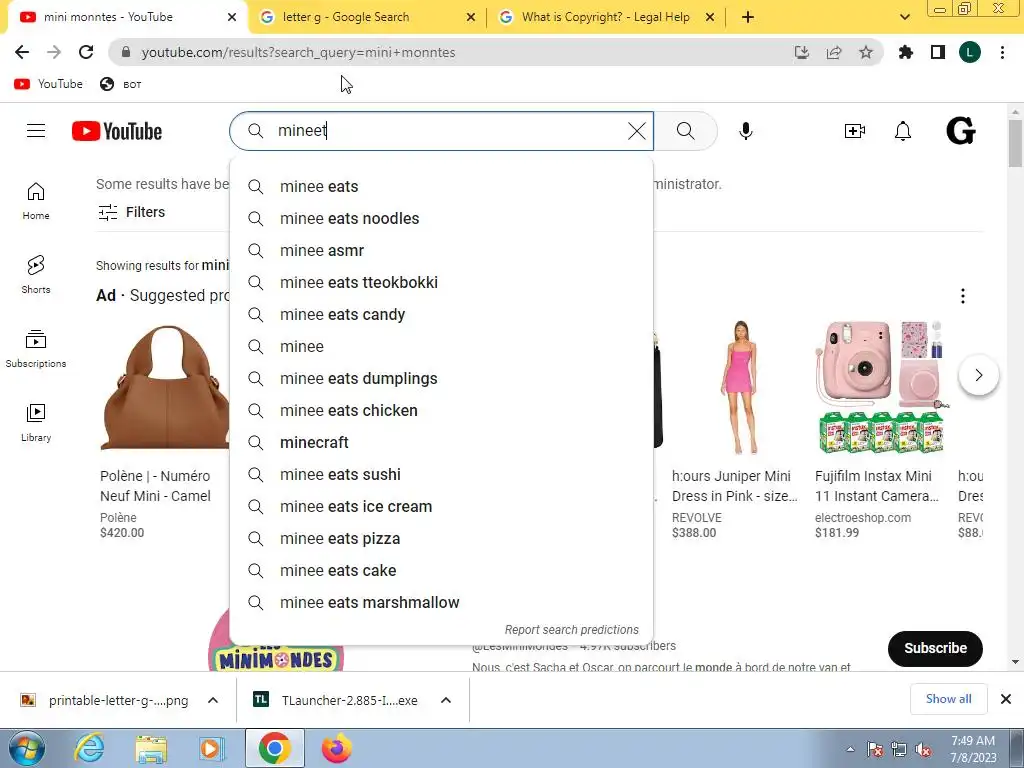Open the Fujifilm Instax Mini camera thumbnail
The image size is (1024, 768).
coord(880,388)
